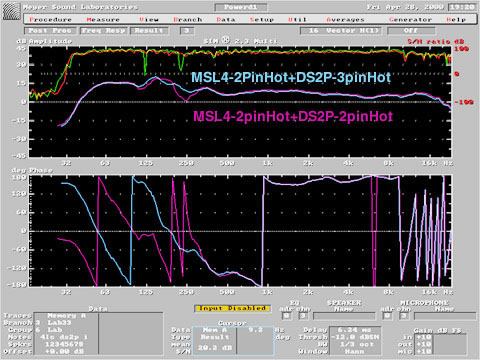Click the Powerd1 title field

point(241,7)
